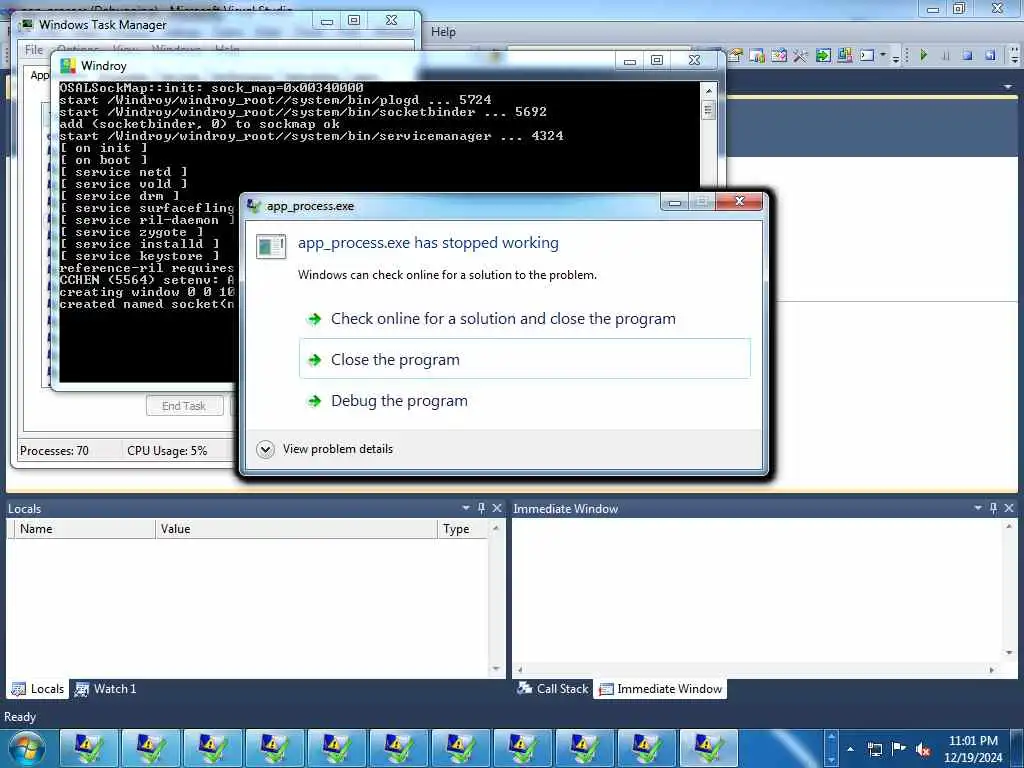Click the green arrow next to 'Check online'

(x=314, y=319)
